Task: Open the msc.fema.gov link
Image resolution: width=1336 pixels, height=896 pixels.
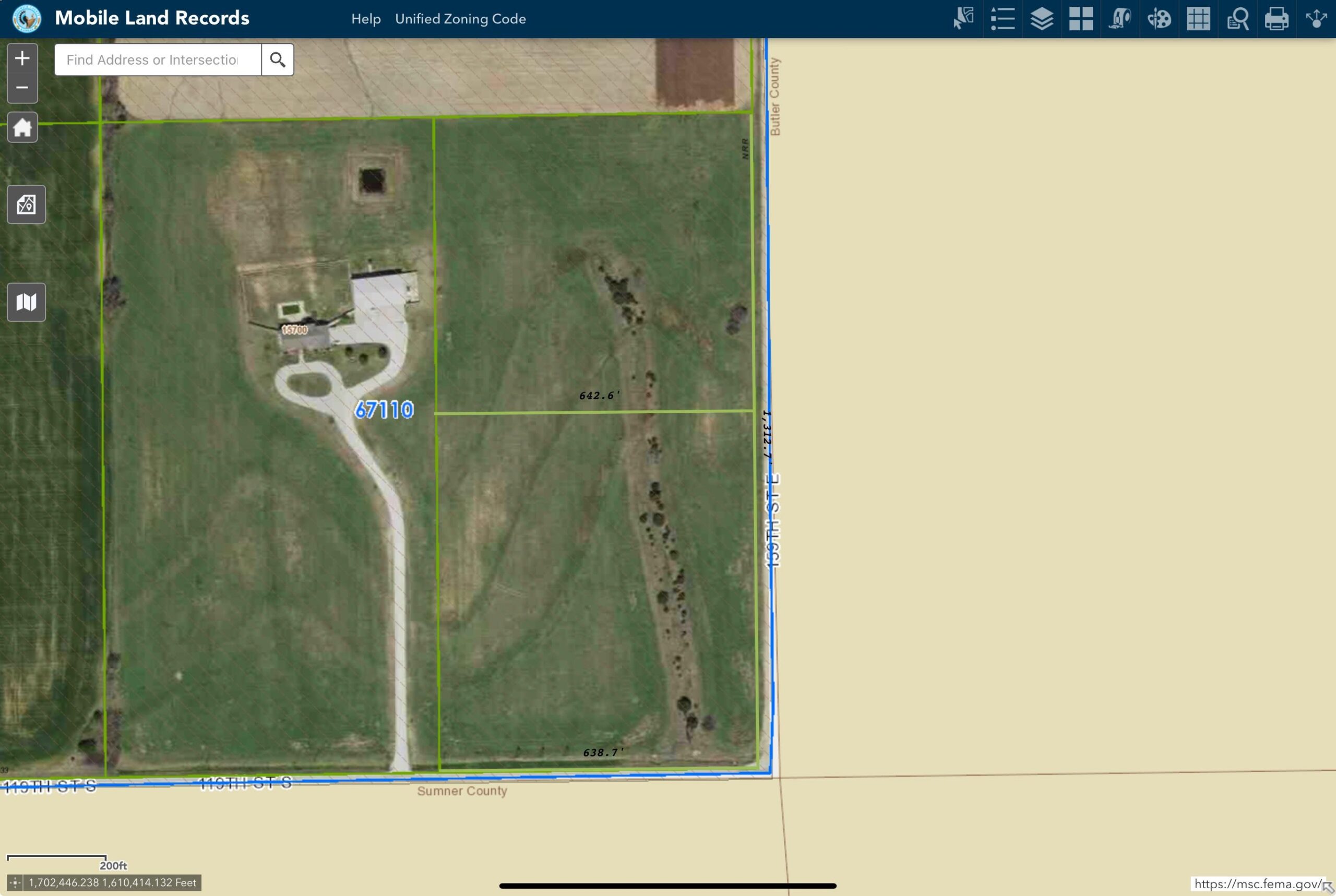Action: pos(1257,884)
